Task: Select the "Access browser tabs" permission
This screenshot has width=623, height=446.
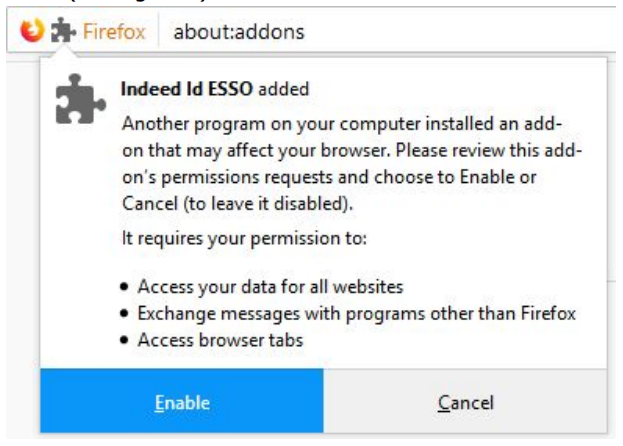Action: [x=220, y=339]
